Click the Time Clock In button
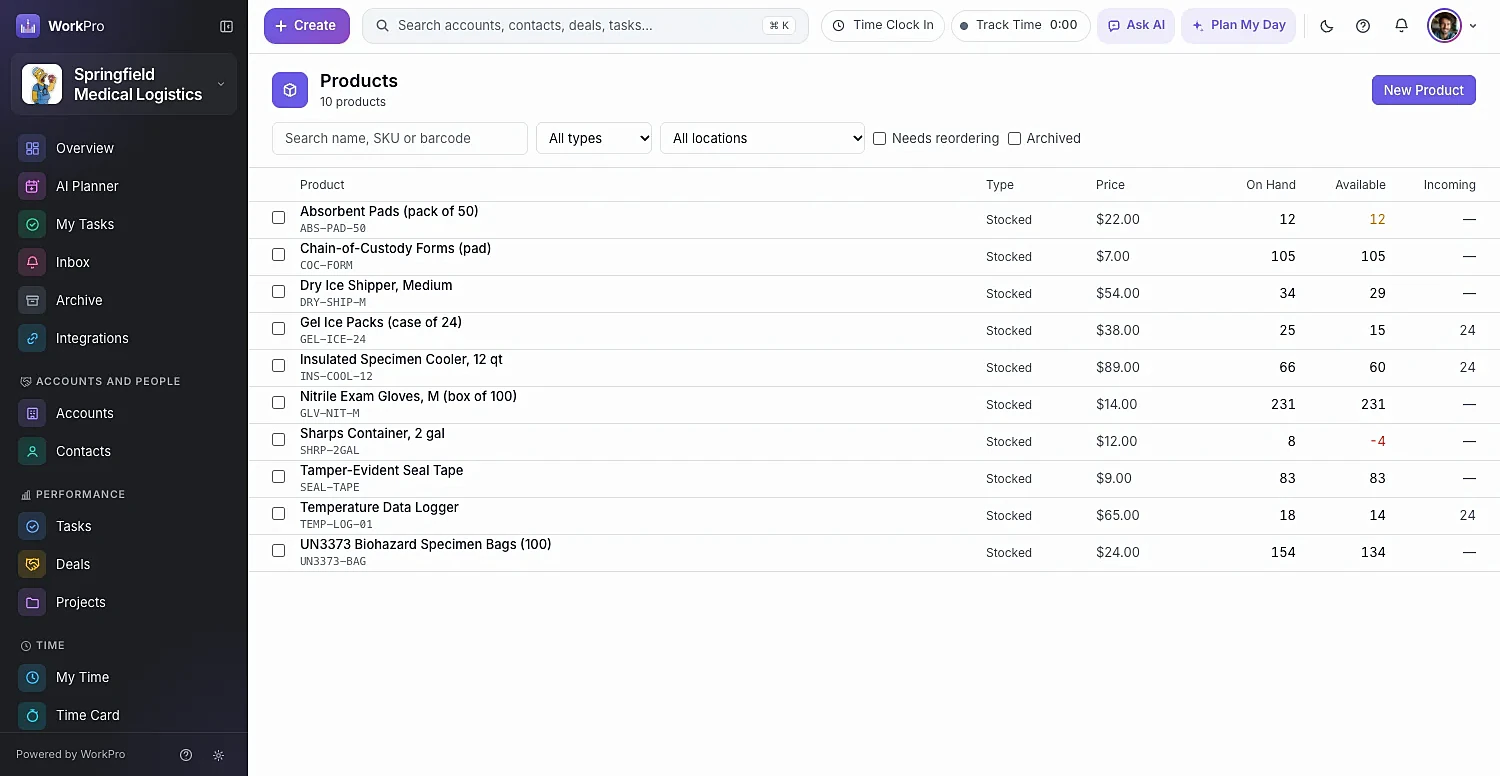The image size is (1500, 776). tap(883, 26)
